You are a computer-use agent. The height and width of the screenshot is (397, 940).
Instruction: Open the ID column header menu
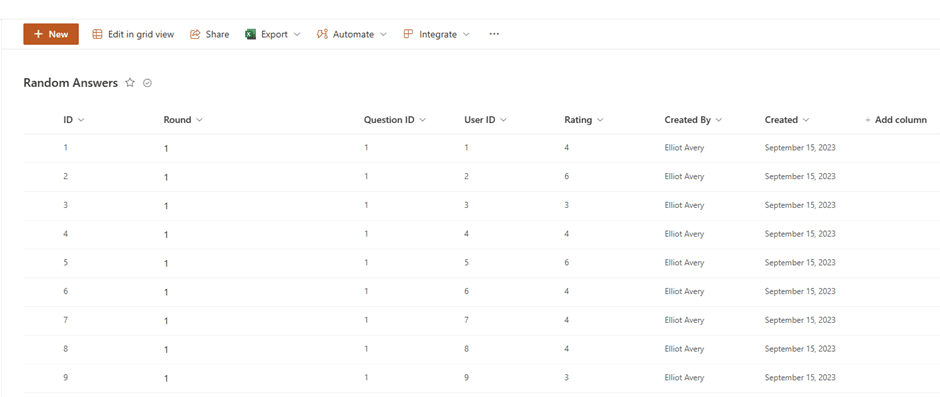point(74,120)
